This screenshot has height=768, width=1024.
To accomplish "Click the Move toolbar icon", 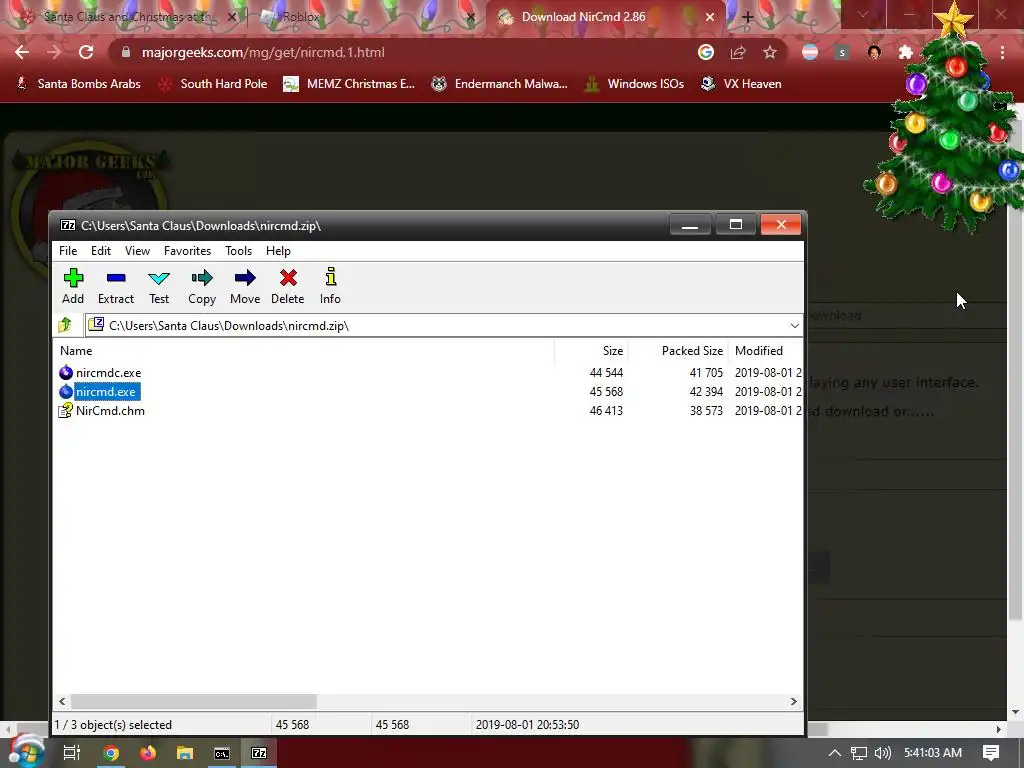I will (x=245, y=286).
